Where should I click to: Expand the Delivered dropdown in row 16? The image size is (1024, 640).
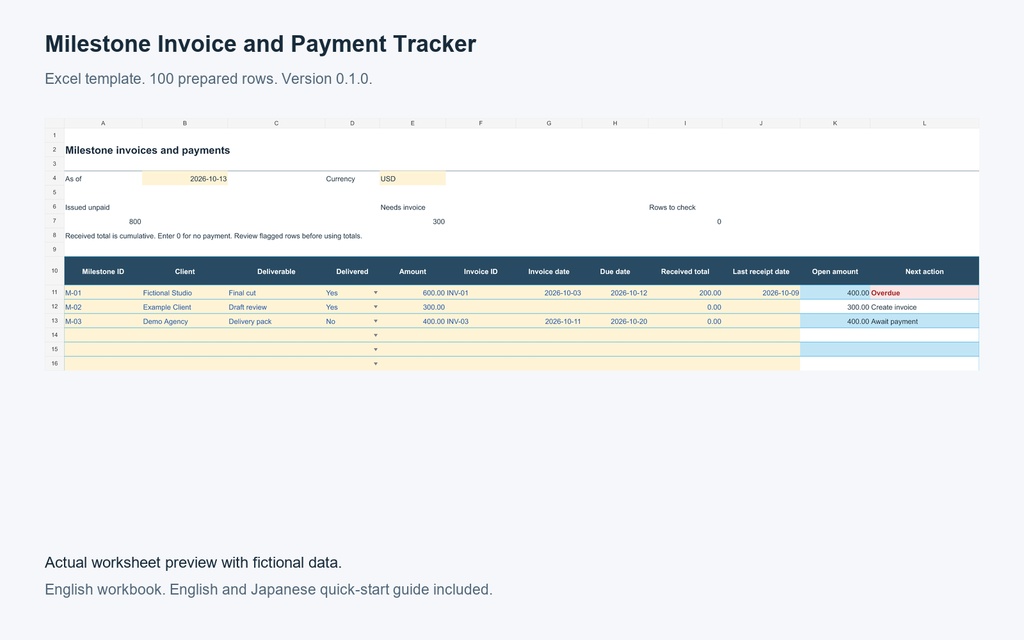376,364
